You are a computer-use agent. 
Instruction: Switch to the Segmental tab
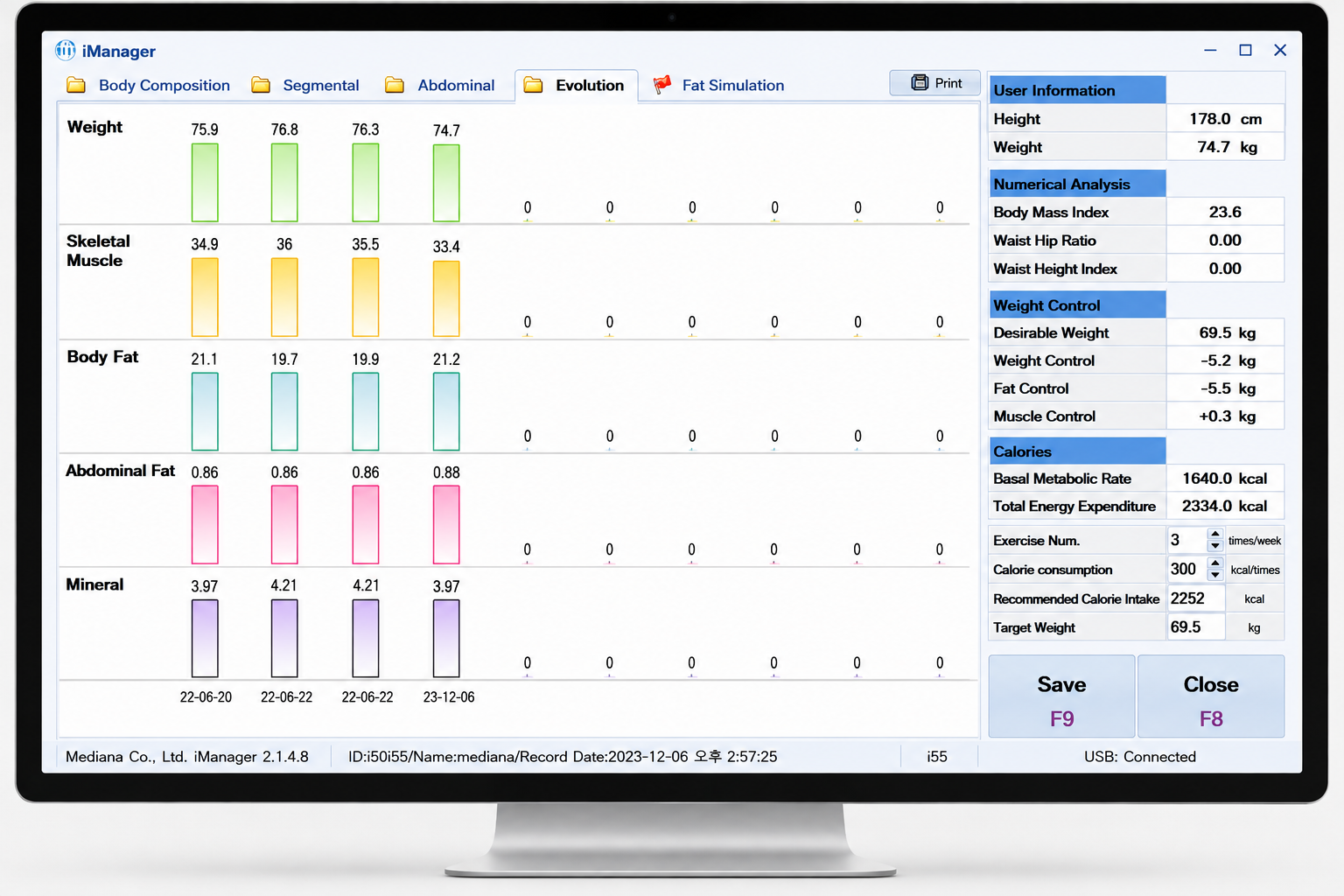(320, 86)
